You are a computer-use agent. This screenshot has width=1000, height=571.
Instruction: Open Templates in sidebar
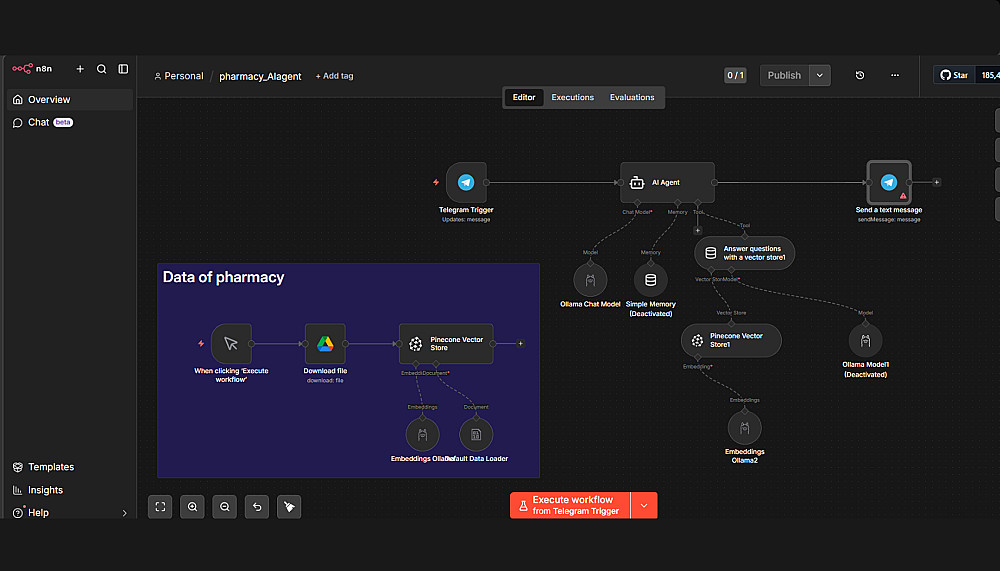click(43, 467)
